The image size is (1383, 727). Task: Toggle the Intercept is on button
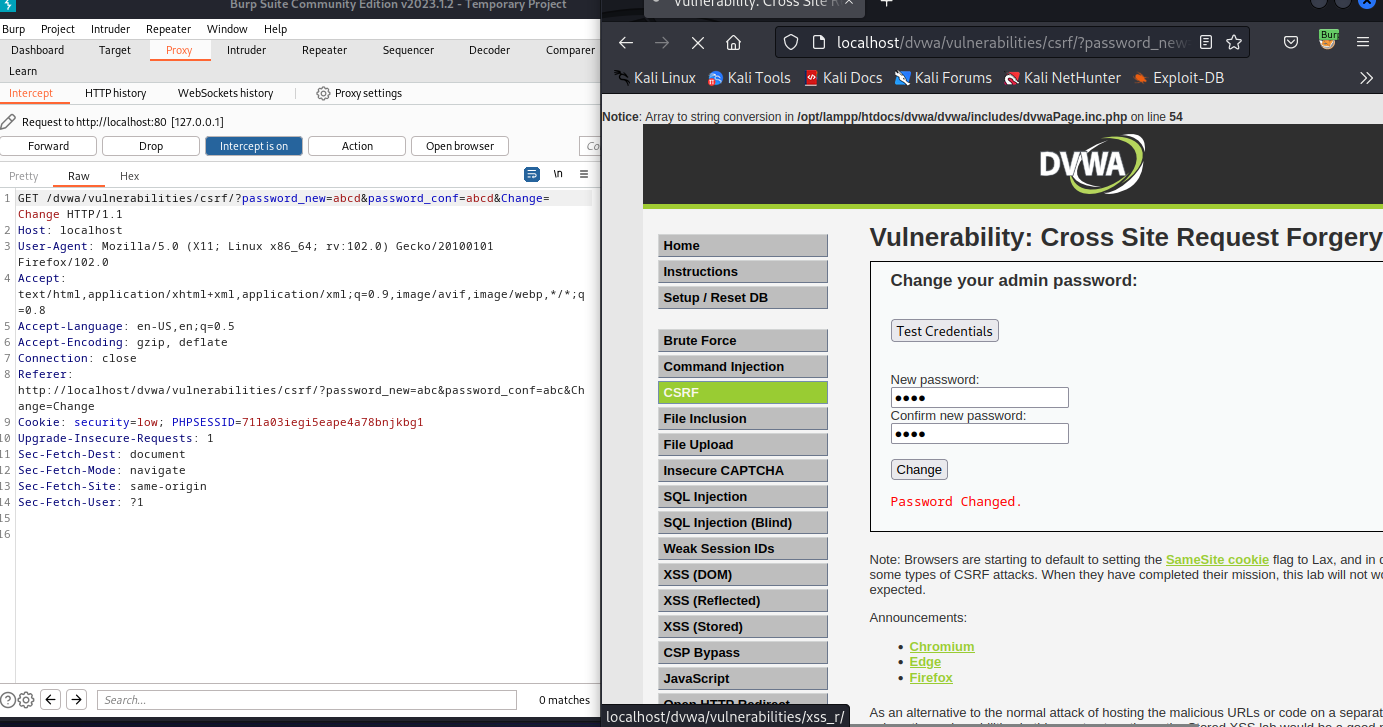pos(254,146)
